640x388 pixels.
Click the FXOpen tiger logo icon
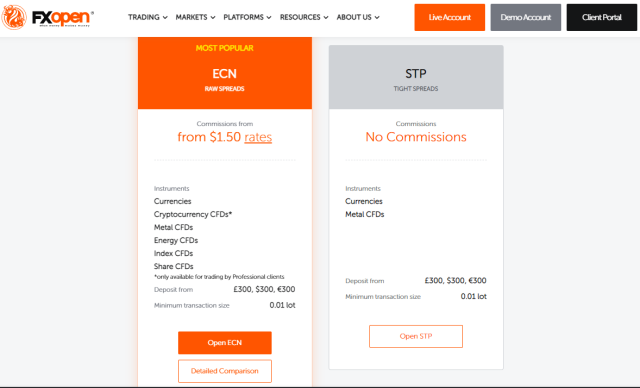point(14,18)
